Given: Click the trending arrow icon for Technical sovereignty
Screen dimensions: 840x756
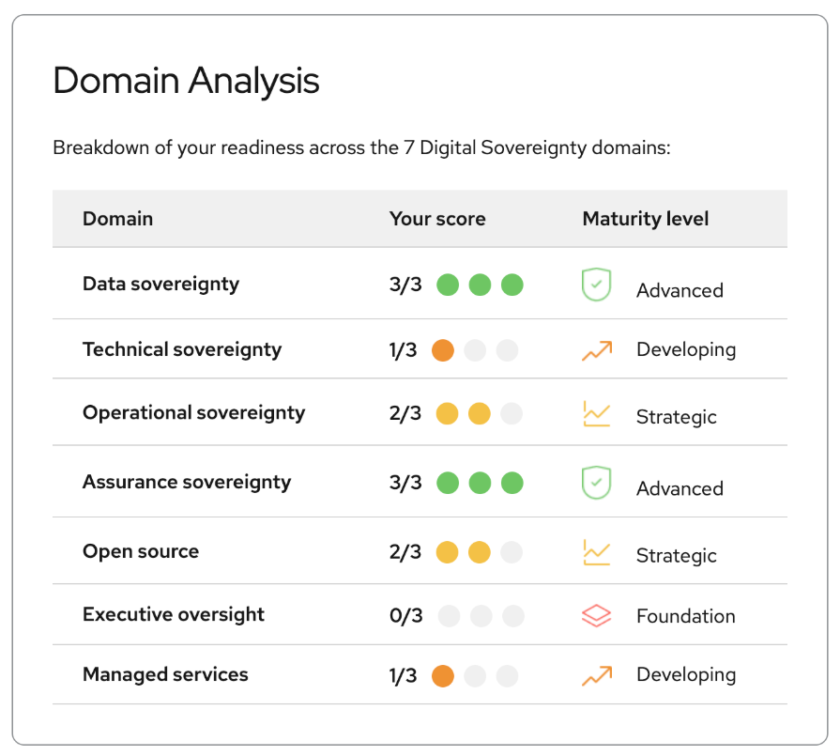Looking at the screenshot, I should [x=596, y=350].
